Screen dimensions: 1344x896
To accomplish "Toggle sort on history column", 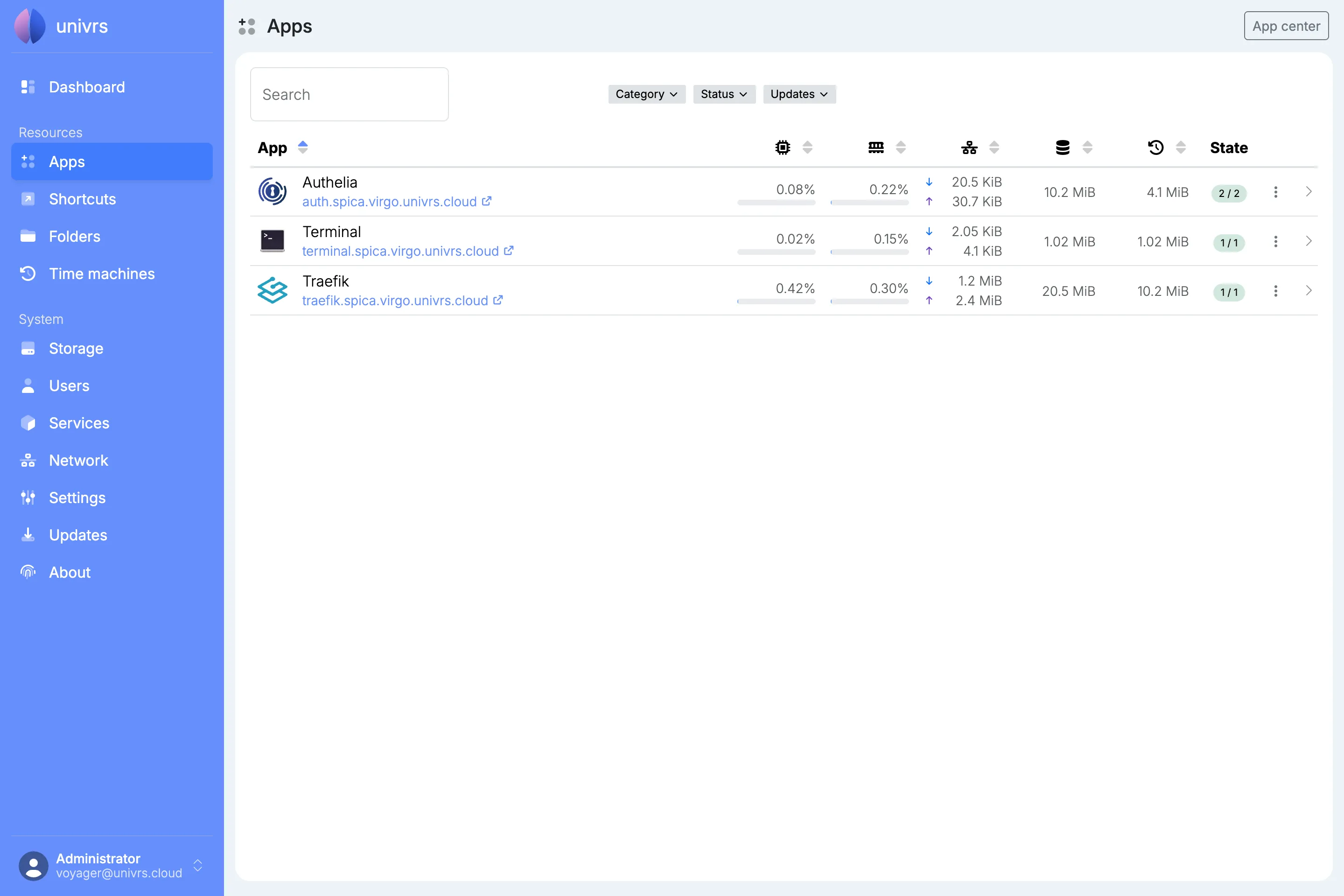I will tap(1181, 147).
